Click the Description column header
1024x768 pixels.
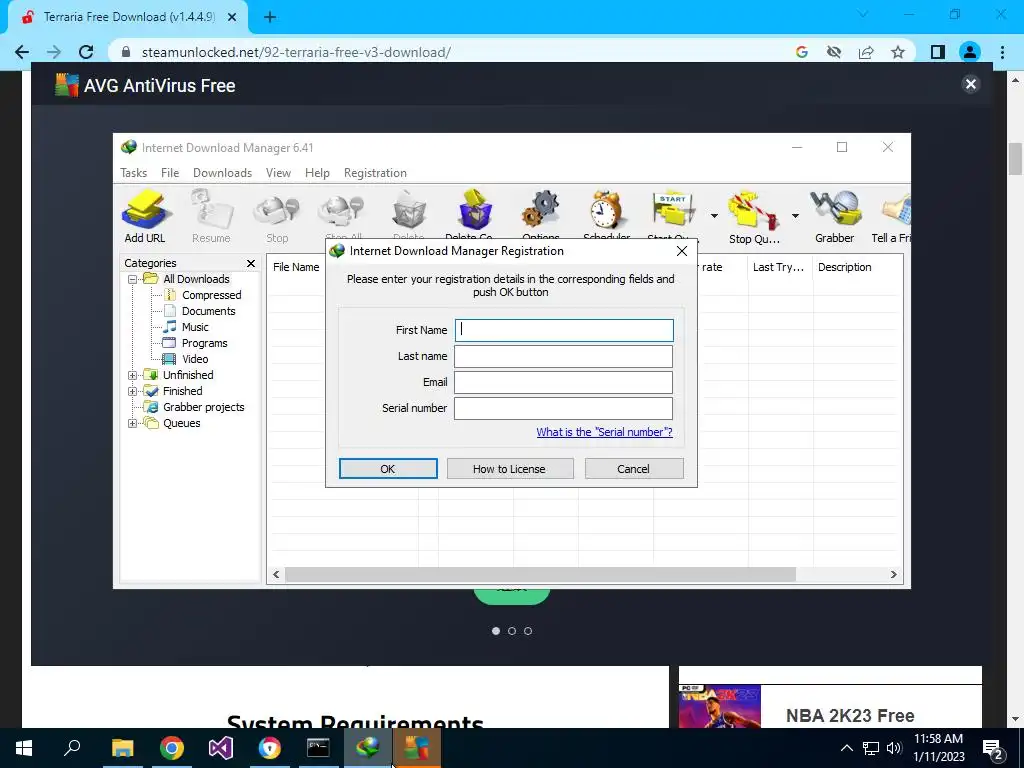(x=844, y=267)
